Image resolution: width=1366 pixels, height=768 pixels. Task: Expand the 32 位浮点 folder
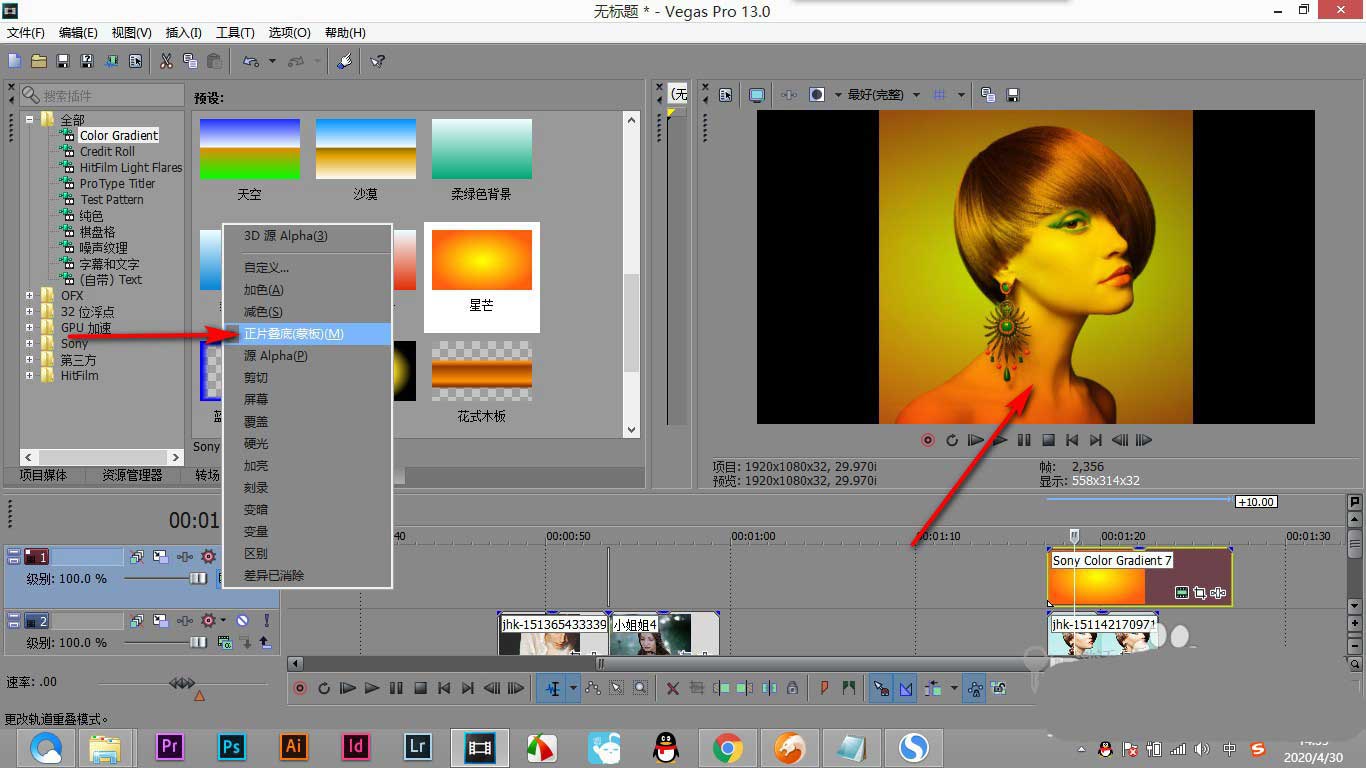click(x=30, y=312)
